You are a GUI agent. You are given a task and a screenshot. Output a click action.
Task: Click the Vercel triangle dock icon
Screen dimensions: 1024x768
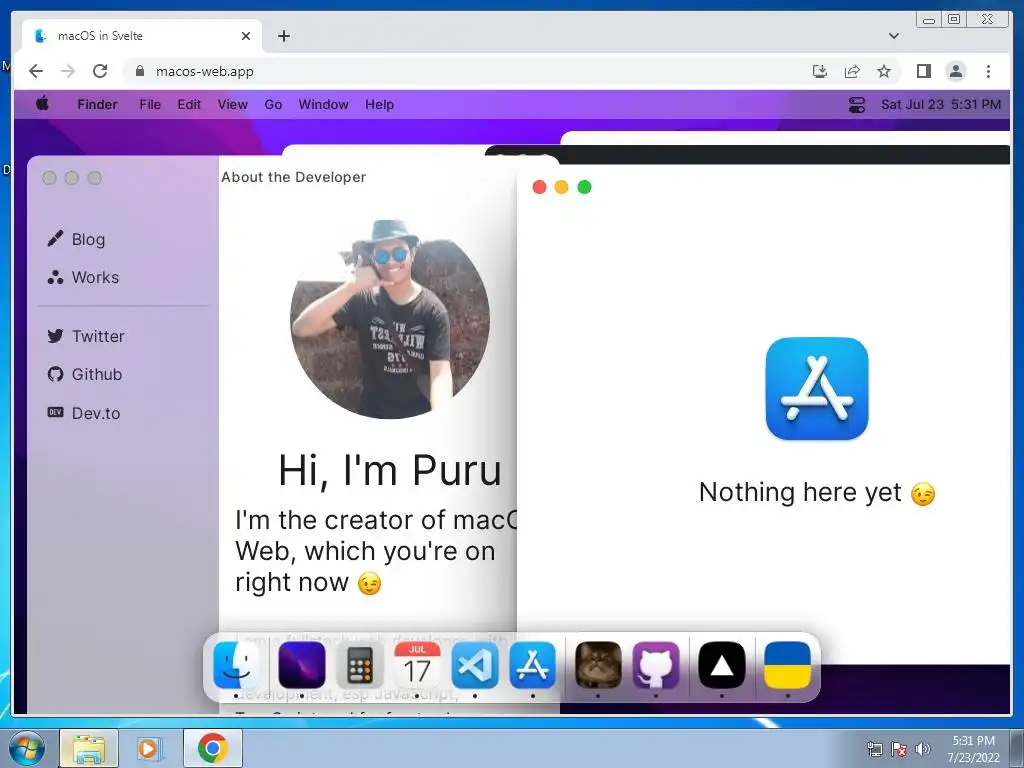click(x=722, y=665)
